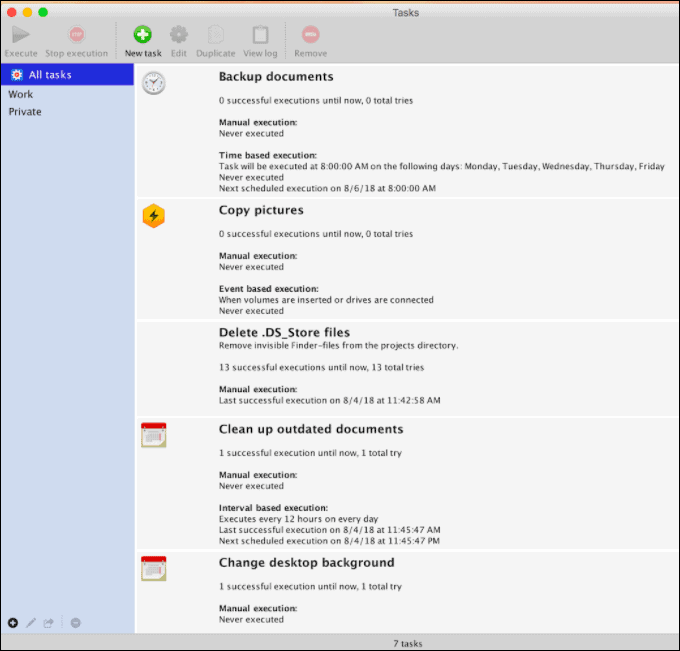Screen dimensions: 680x651
Task: Click the Edit gear icon in toolbar
Action: pos(179,36)
